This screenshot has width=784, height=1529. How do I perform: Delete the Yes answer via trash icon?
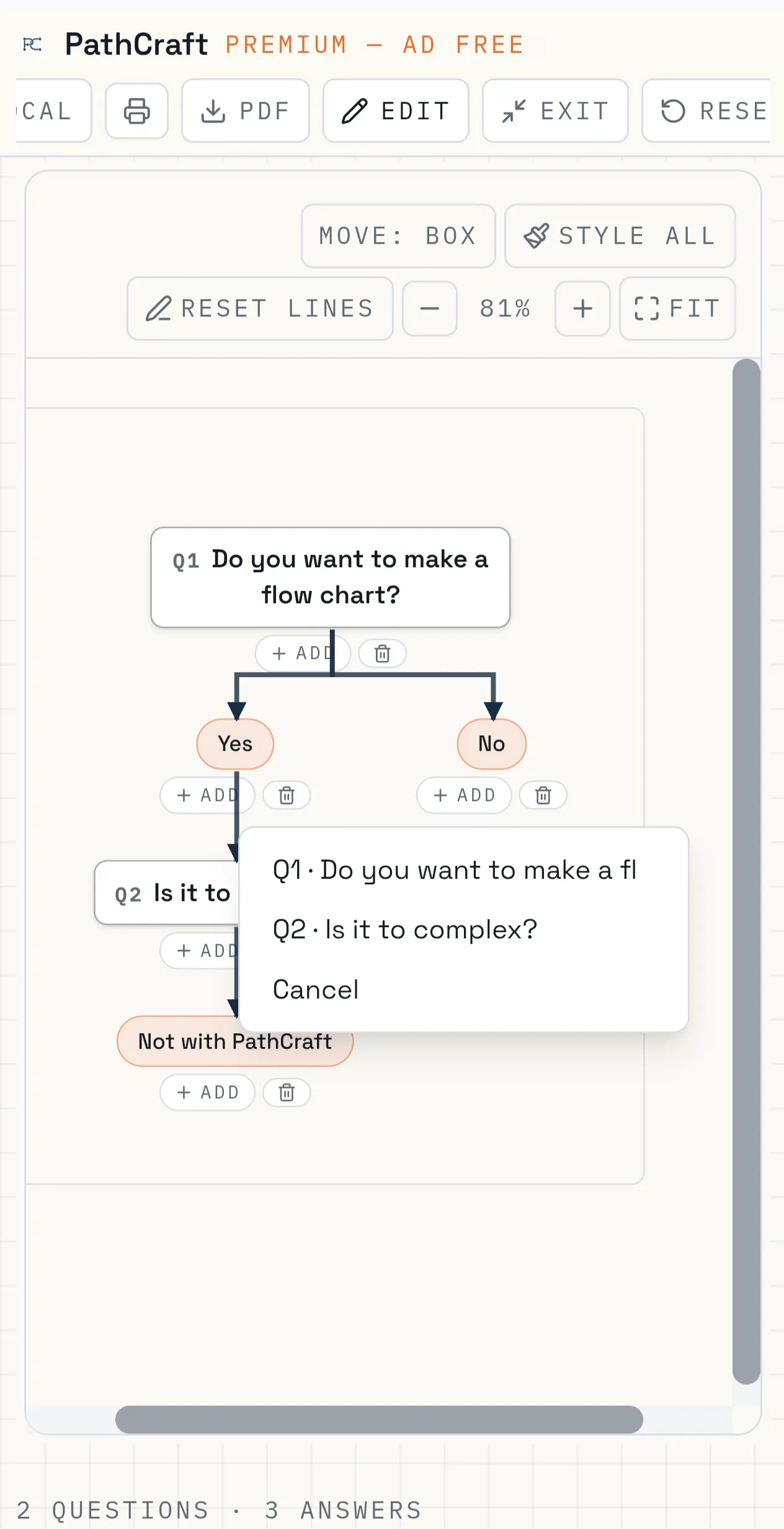(287, 796)
